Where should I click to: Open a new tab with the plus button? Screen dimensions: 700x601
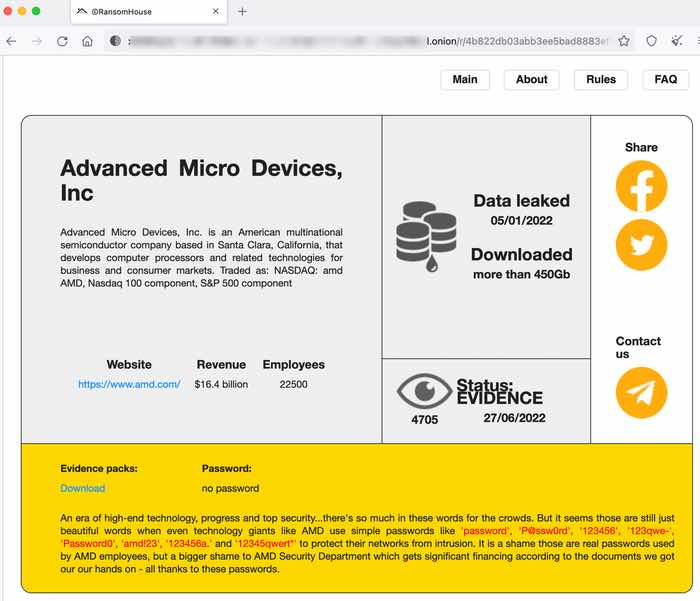pyautogui.click(x=242, y=12)
